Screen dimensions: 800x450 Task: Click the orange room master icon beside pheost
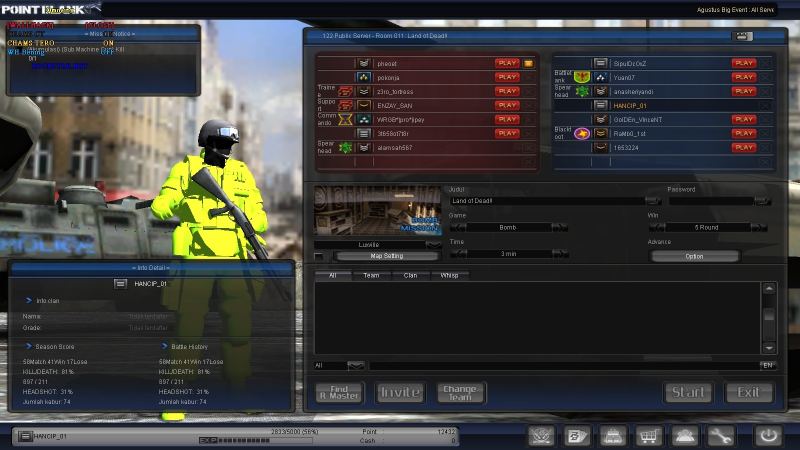529,63
